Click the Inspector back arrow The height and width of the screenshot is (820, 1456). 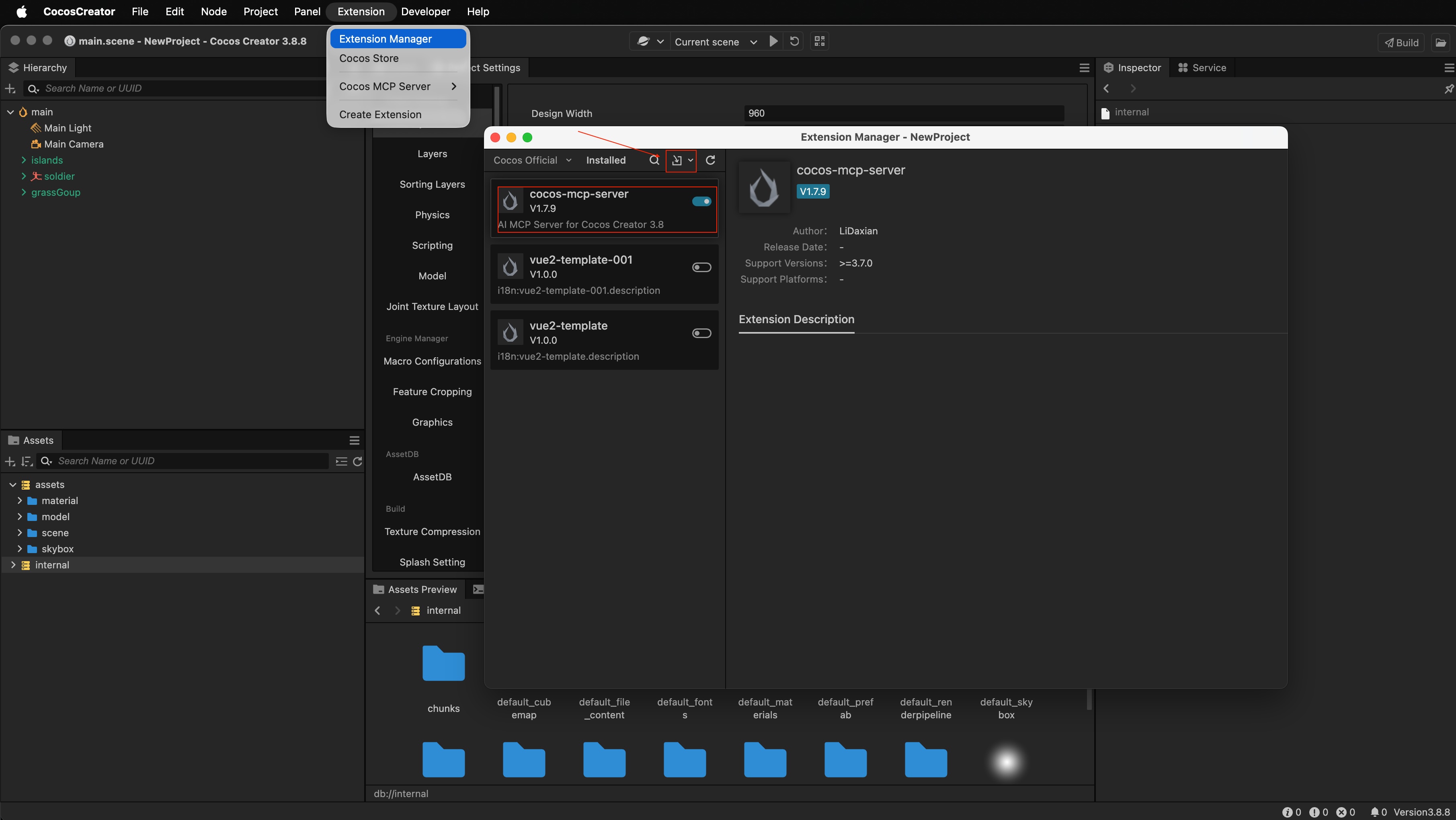click(1106, 89)
